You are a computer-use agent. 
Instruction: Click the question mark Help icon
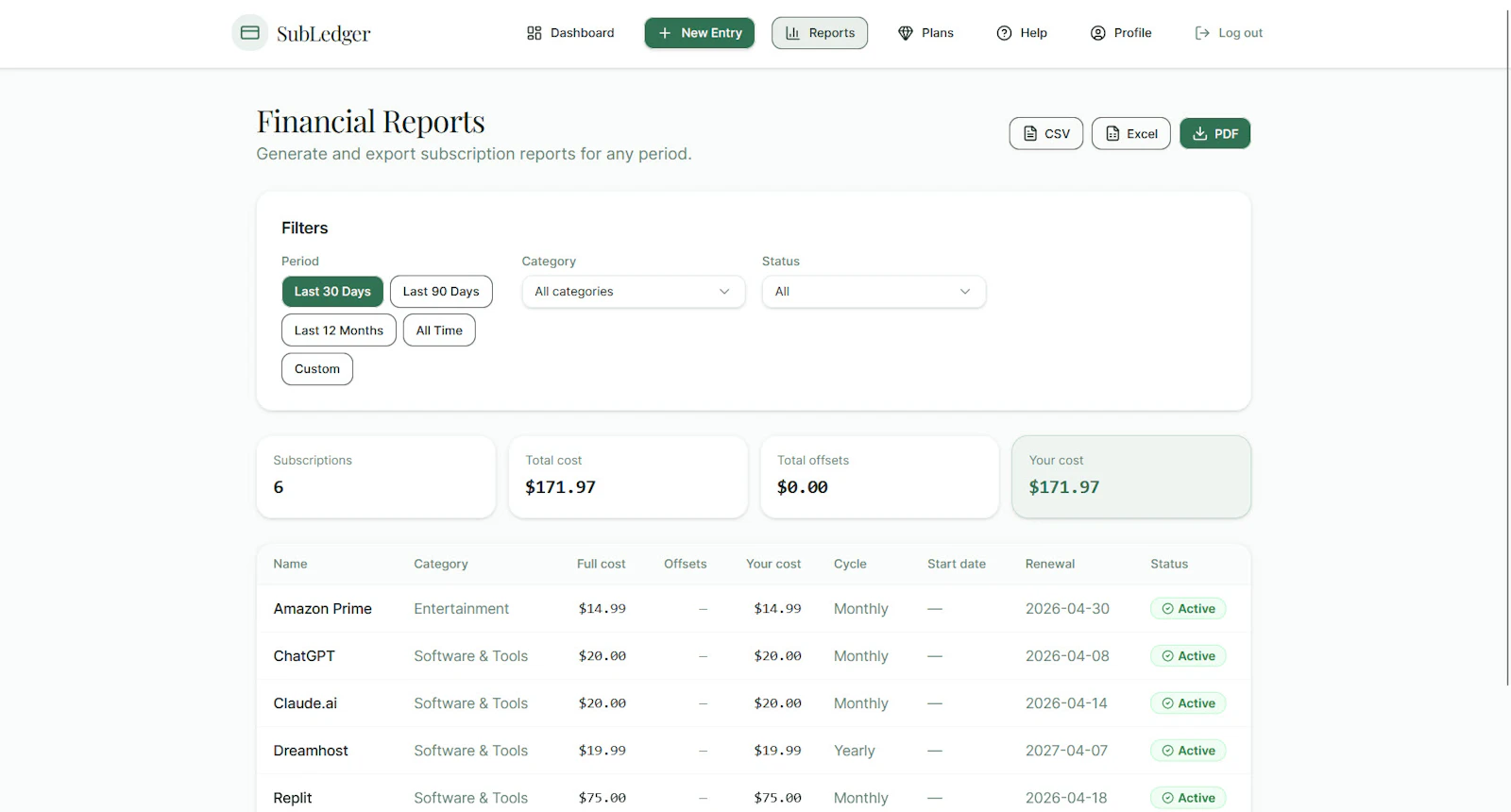1004,33
